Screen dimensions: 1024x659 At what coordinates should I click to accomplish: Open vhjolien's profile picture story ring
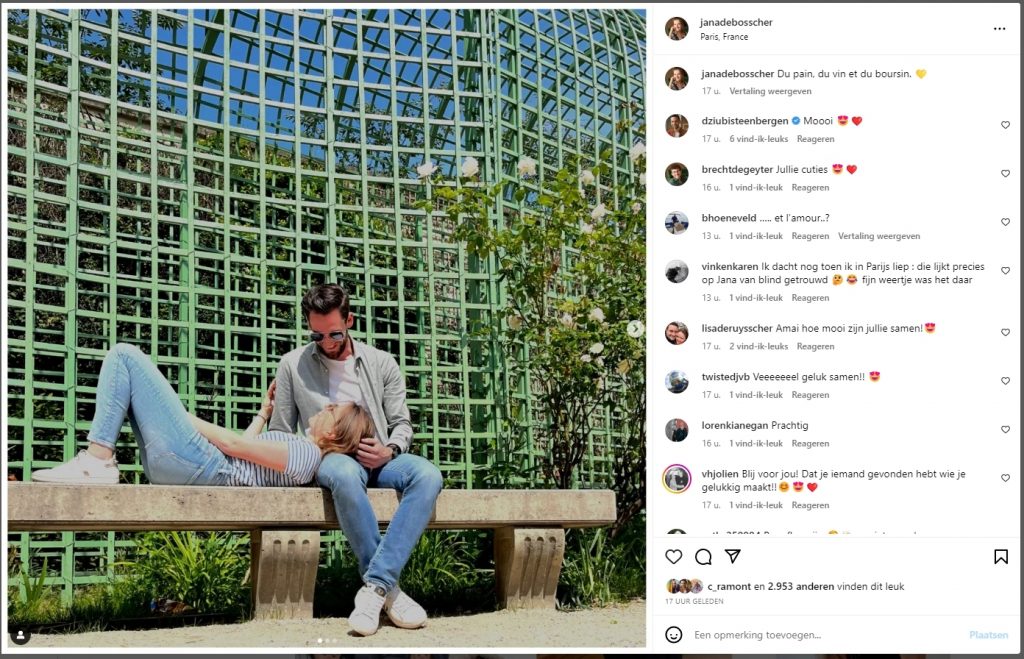point(677,479)
